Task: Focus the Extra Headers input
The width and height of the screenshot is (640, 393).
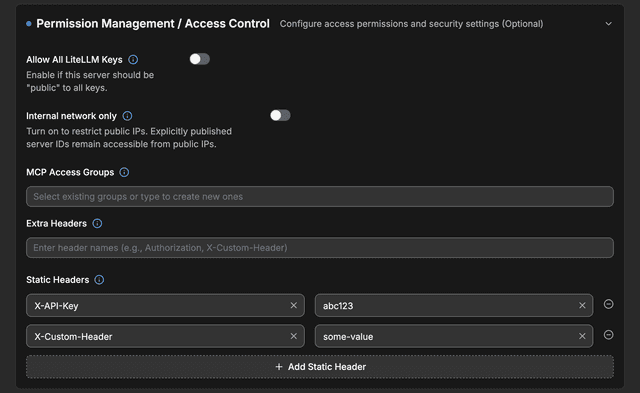Action: point(320,248)
